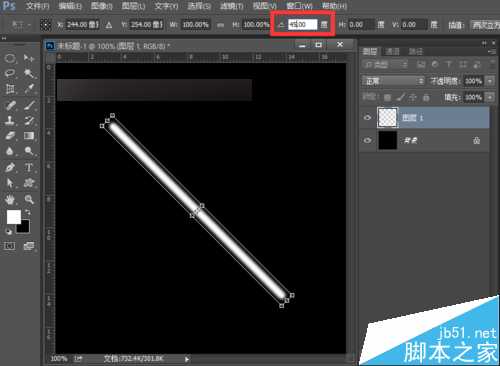Switch to the 通道 channels tab
The image size is (500, 366).
pos(392,51)
